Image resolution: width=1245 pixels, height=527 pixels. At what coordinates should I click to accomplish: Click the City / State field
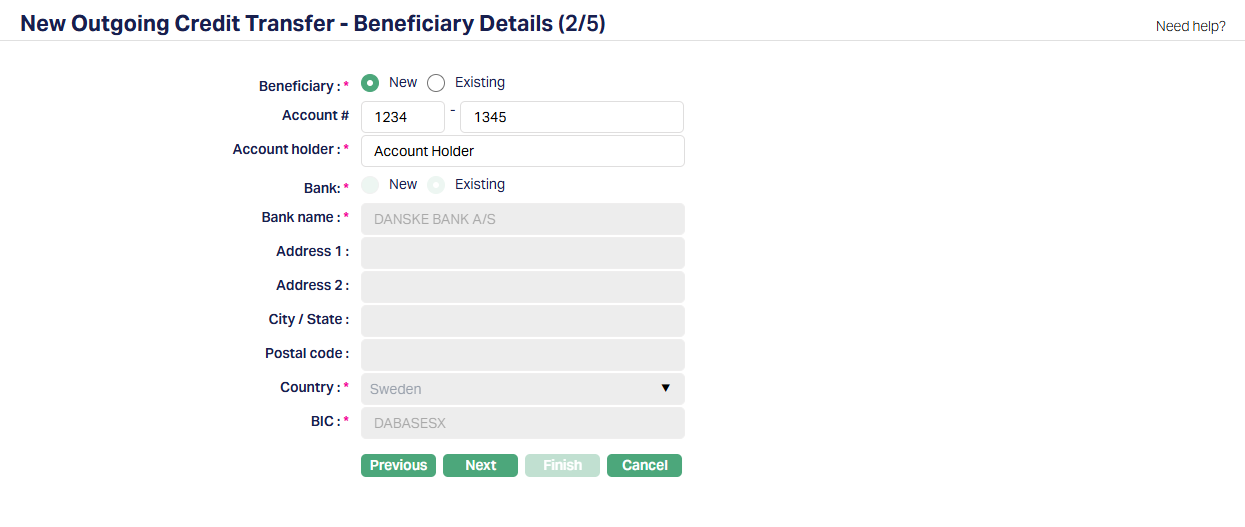[522, 321]
